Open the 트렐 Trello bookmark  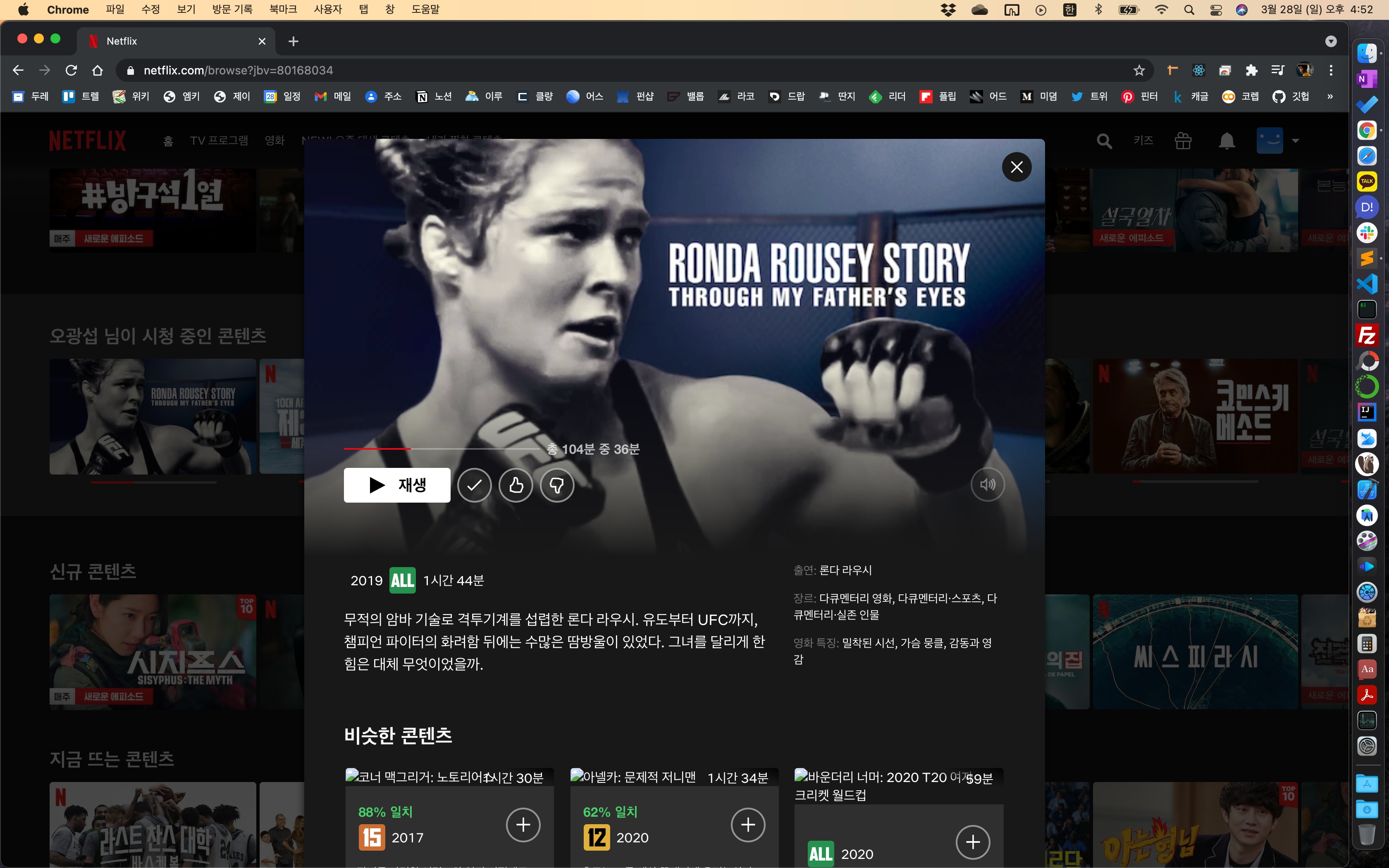point(81,96)
